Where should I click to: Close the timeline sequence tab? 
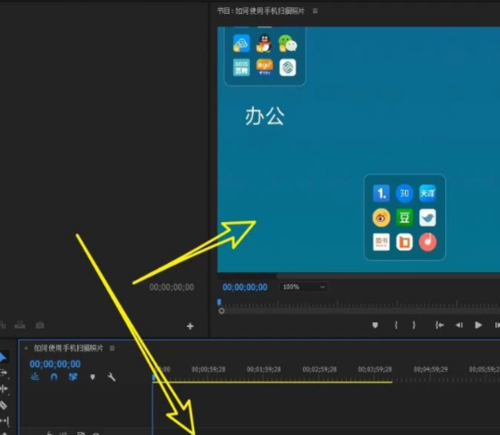26,348
